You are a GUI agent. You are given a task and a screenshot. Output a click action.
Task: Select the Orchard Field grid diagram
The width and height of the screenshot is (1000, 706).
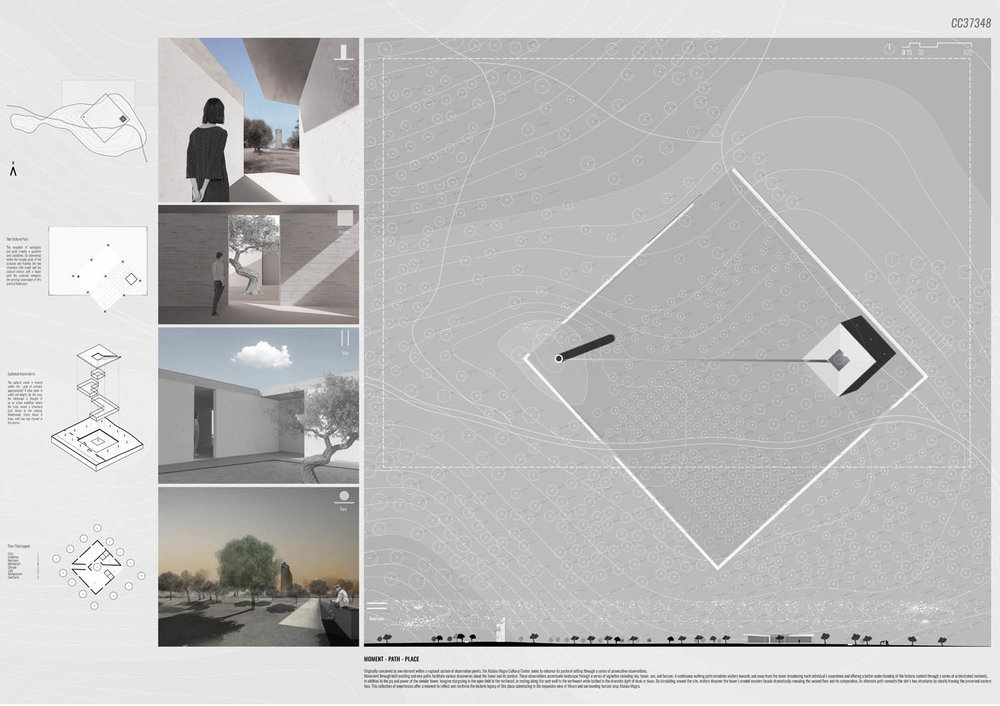[x=98, y=269]
